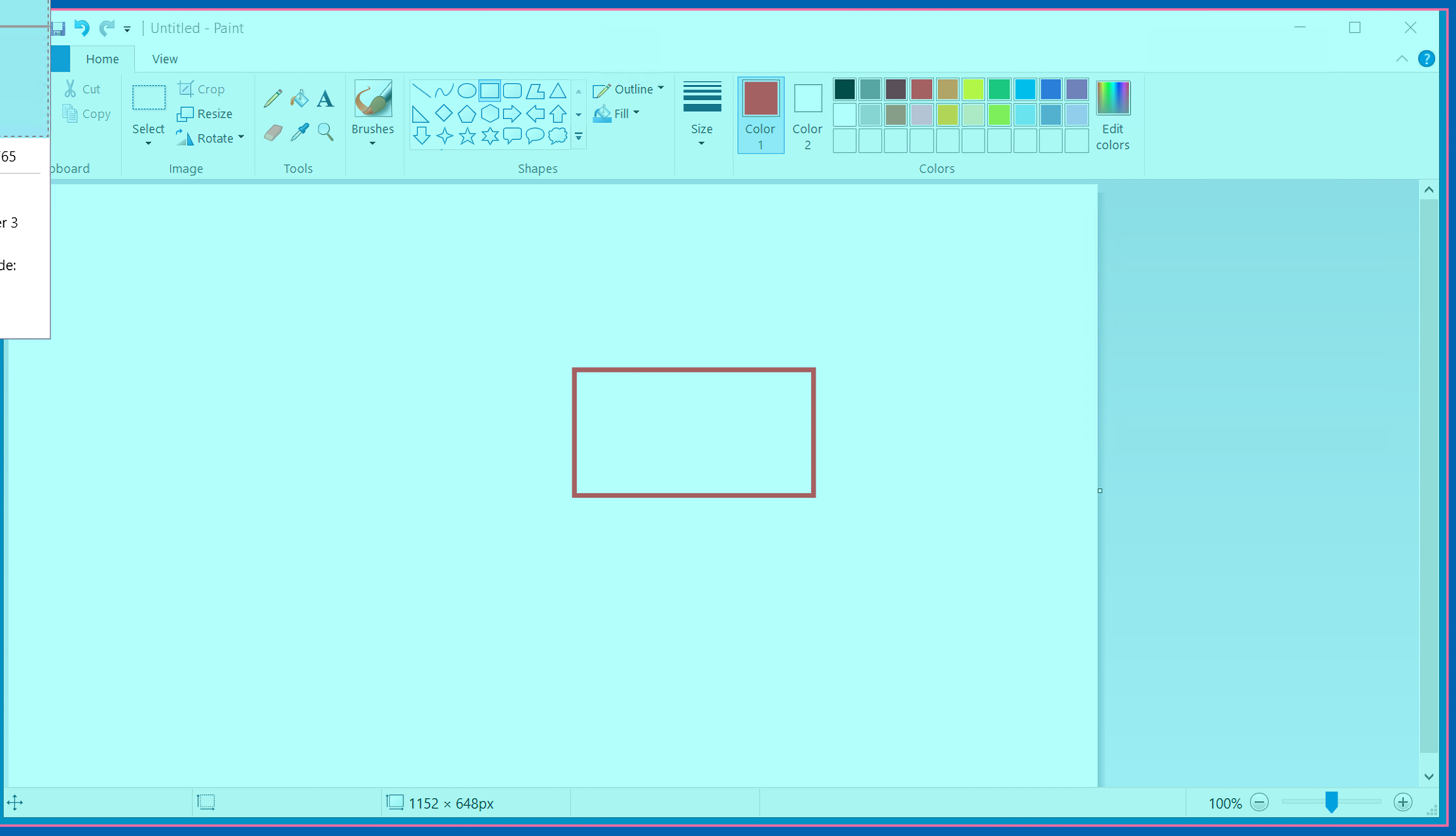Choose the Six-point star shape

[x=490, y=136]
